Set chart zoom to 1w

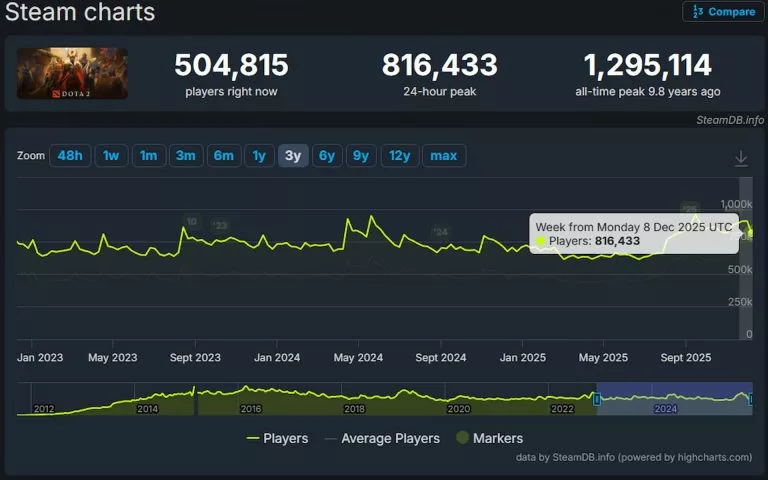111,156
